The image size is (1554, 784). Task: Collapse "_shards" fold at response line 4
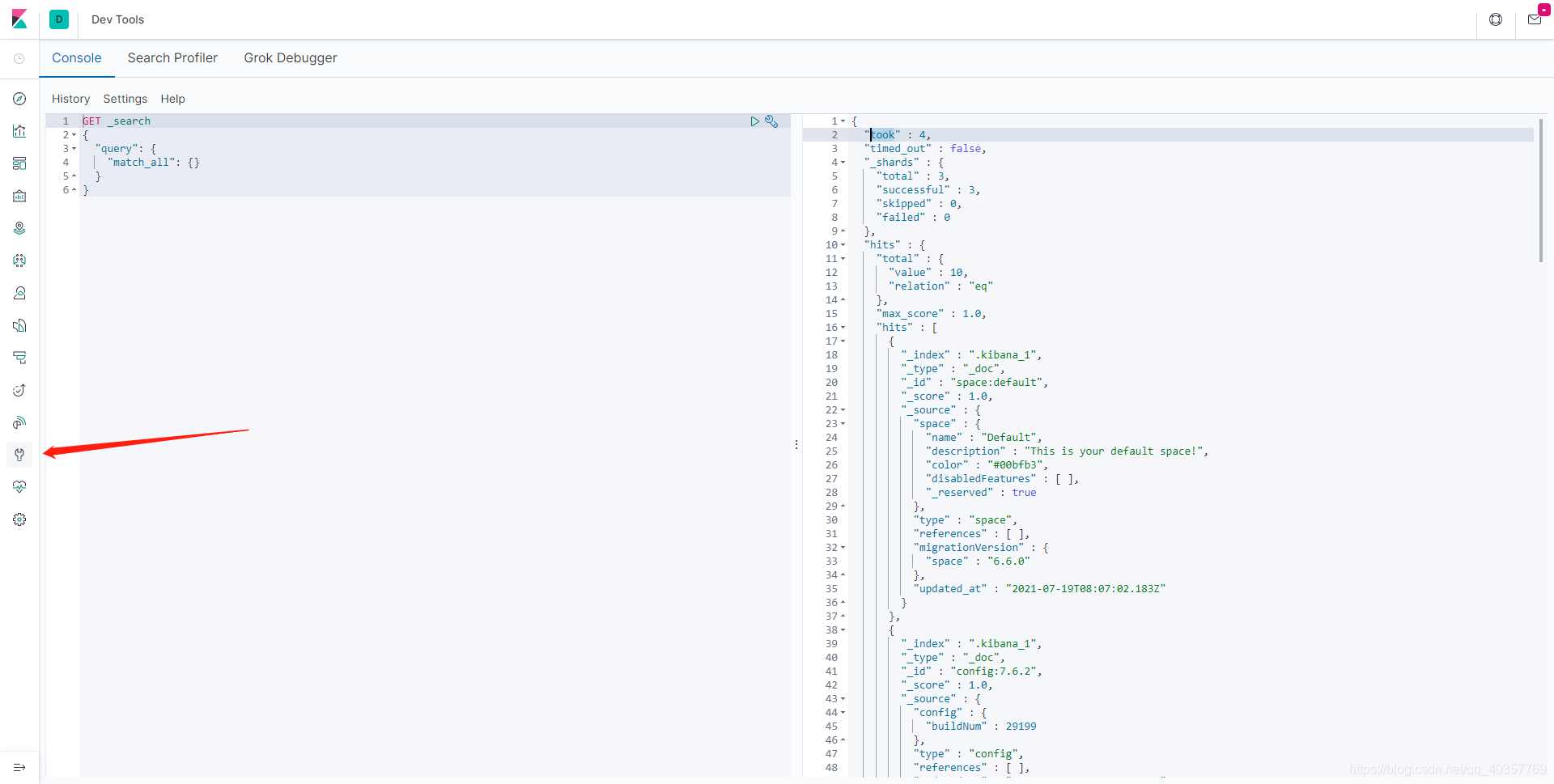[843, 163]
